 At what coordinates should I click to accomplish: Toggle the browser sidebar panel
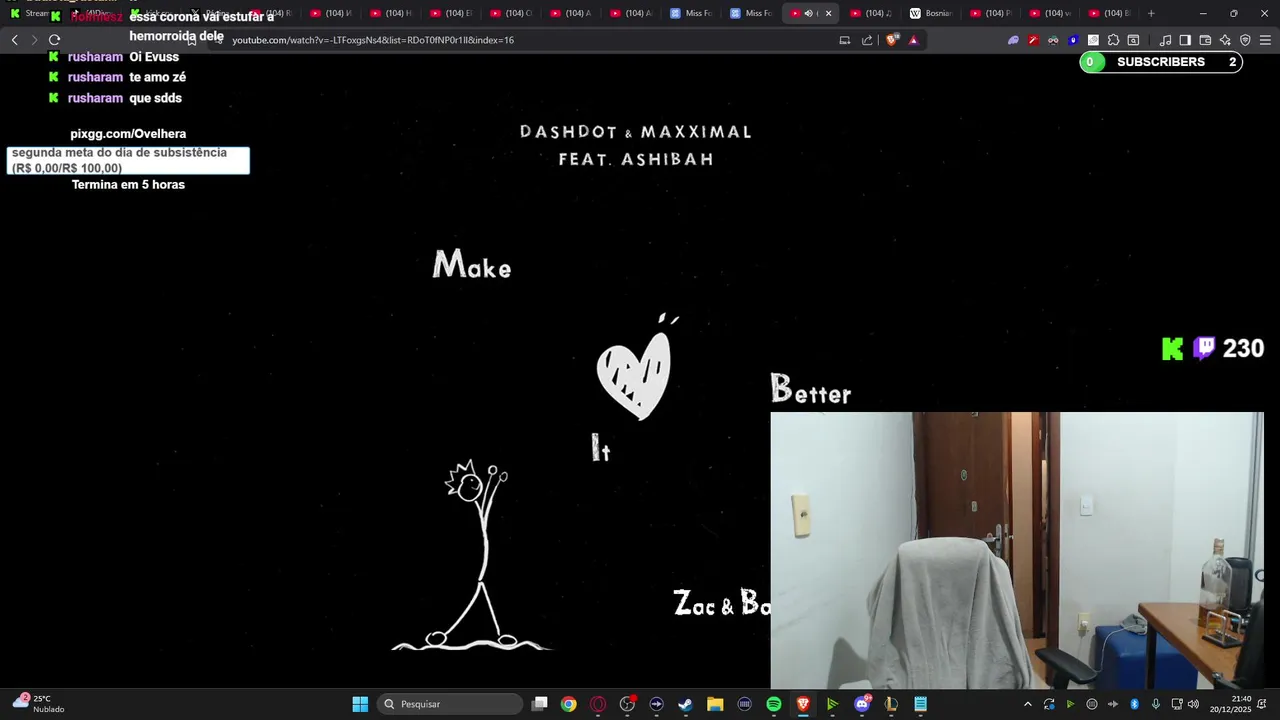pyautogui.click(x=1185, y=40)
